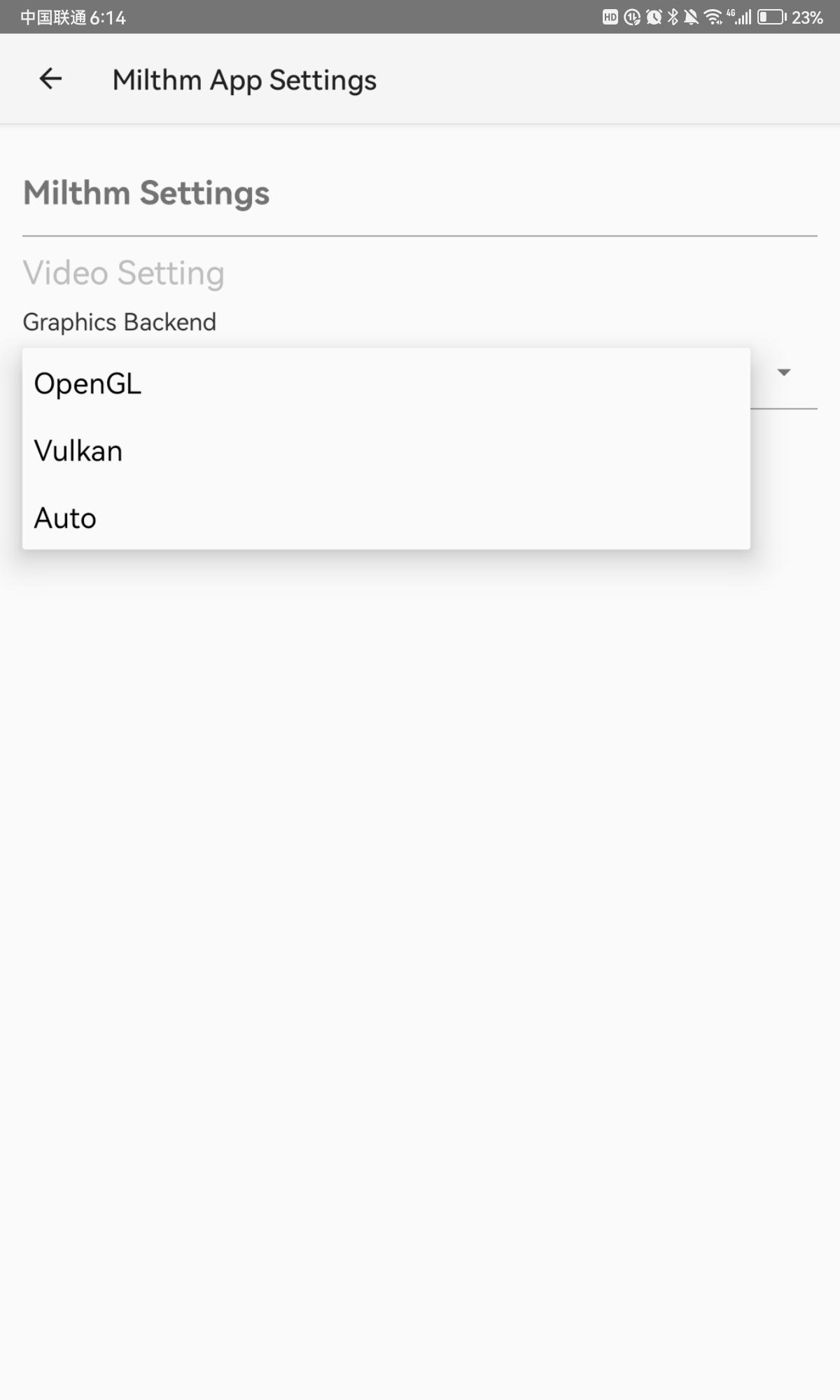Click the Graphics Backend label
This screenshot has width=840, height=1400.
119,322
